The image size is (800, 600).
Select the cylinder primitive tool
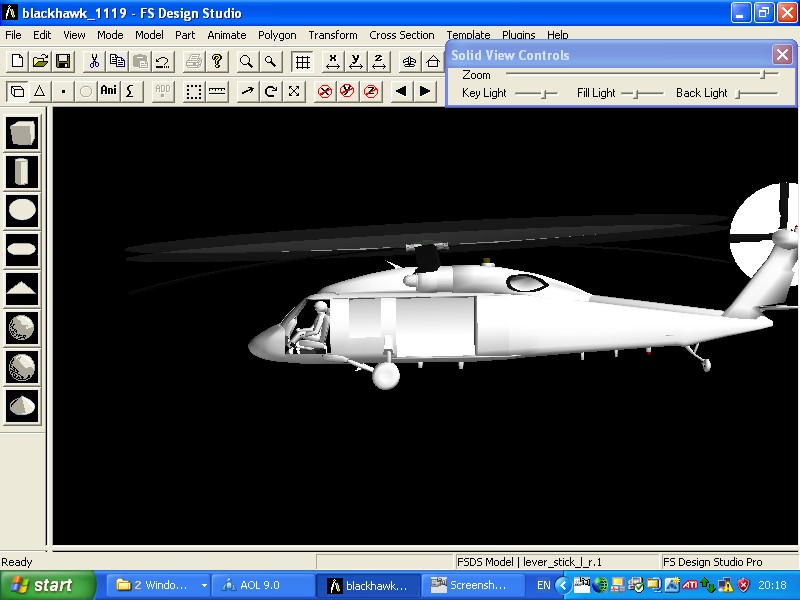(22, 171)
